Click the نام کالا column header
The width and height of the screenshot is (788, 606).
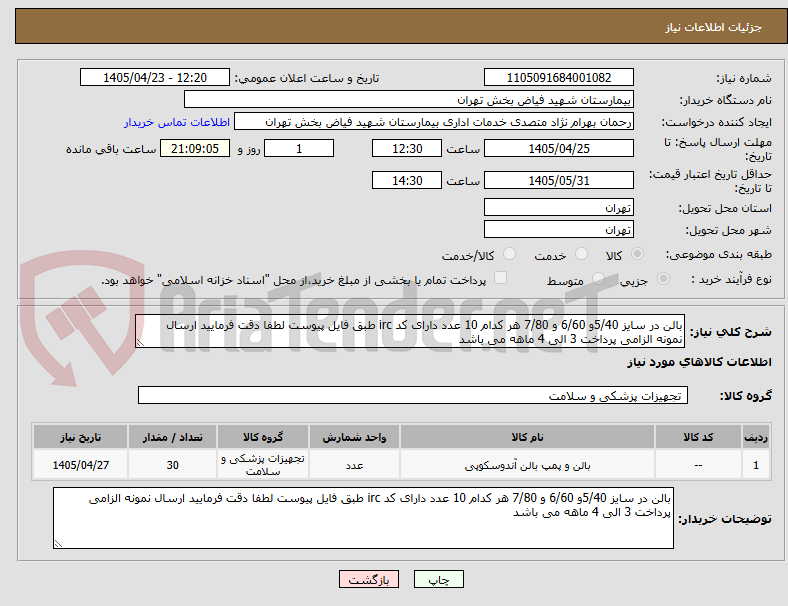point(527,437)
